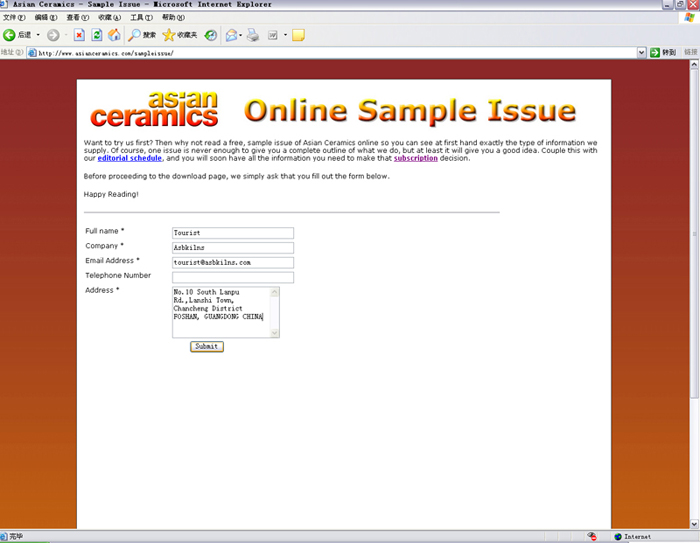Click the Windows flag logo

tap(689, 17)
